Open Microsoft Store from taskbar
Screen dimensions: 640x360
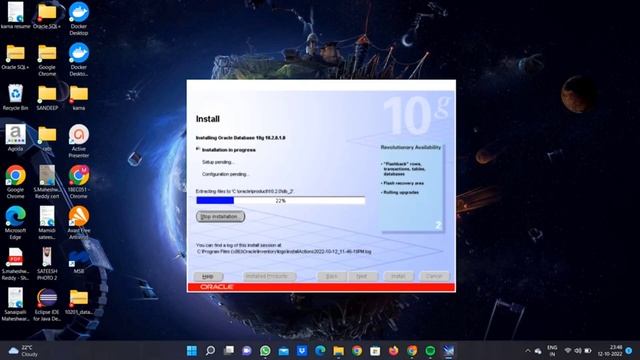click(375, 351)
